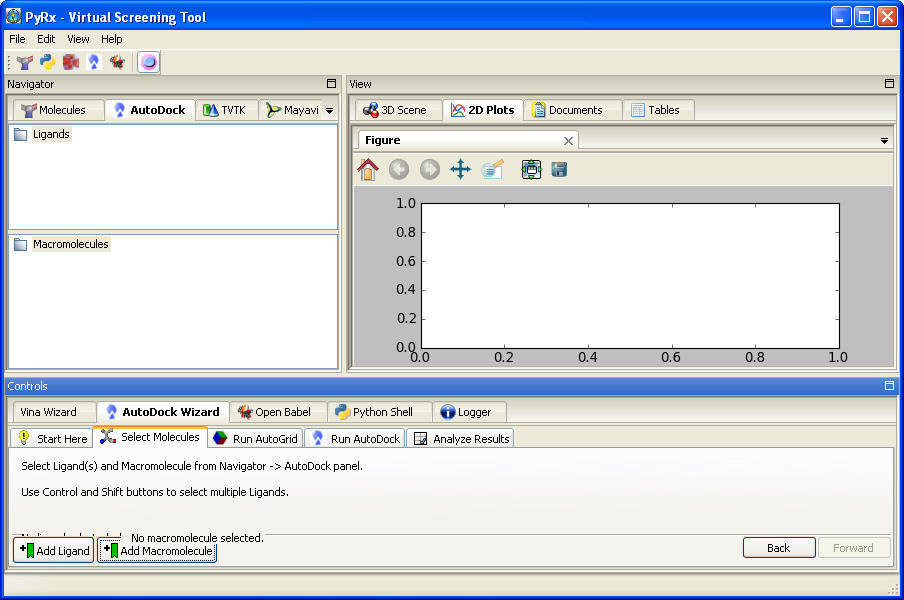
Task: Click the molecule icon in main toolbar
Action: tap(25, 62)
